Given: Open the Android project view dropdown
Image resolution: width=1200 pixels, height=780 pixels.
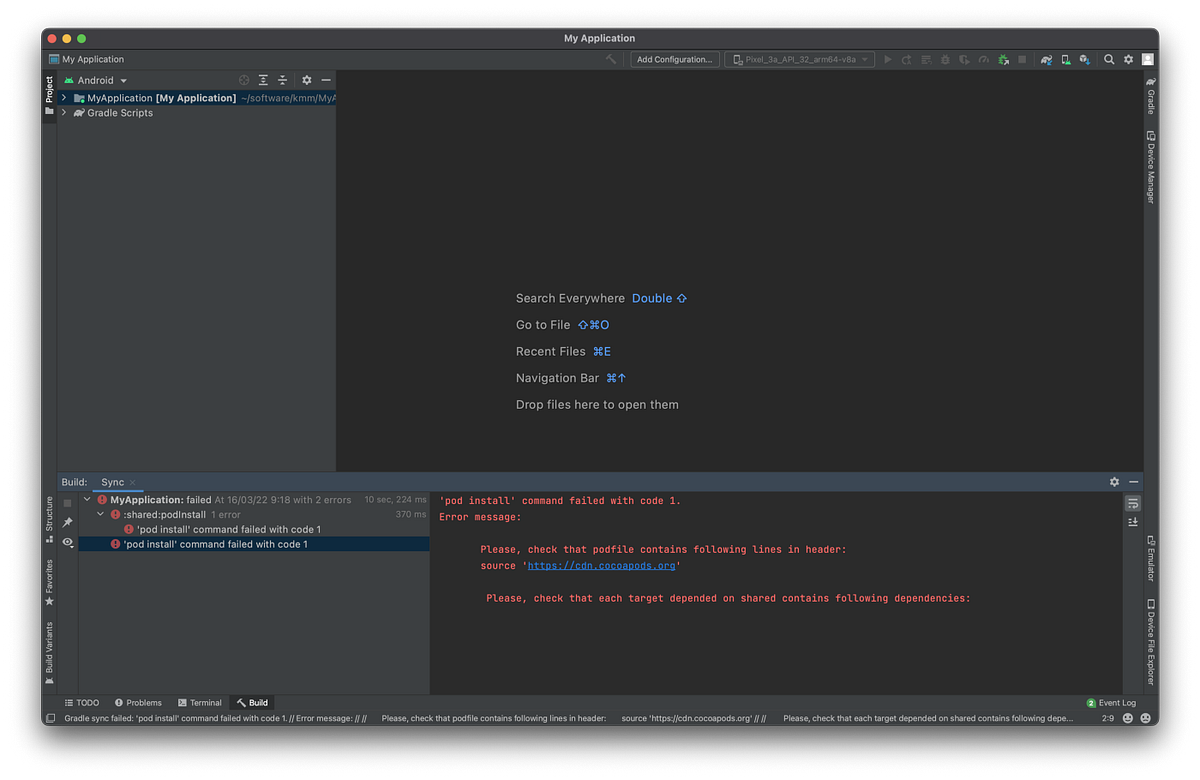Looking at the screenshot, I should (96, 80).
